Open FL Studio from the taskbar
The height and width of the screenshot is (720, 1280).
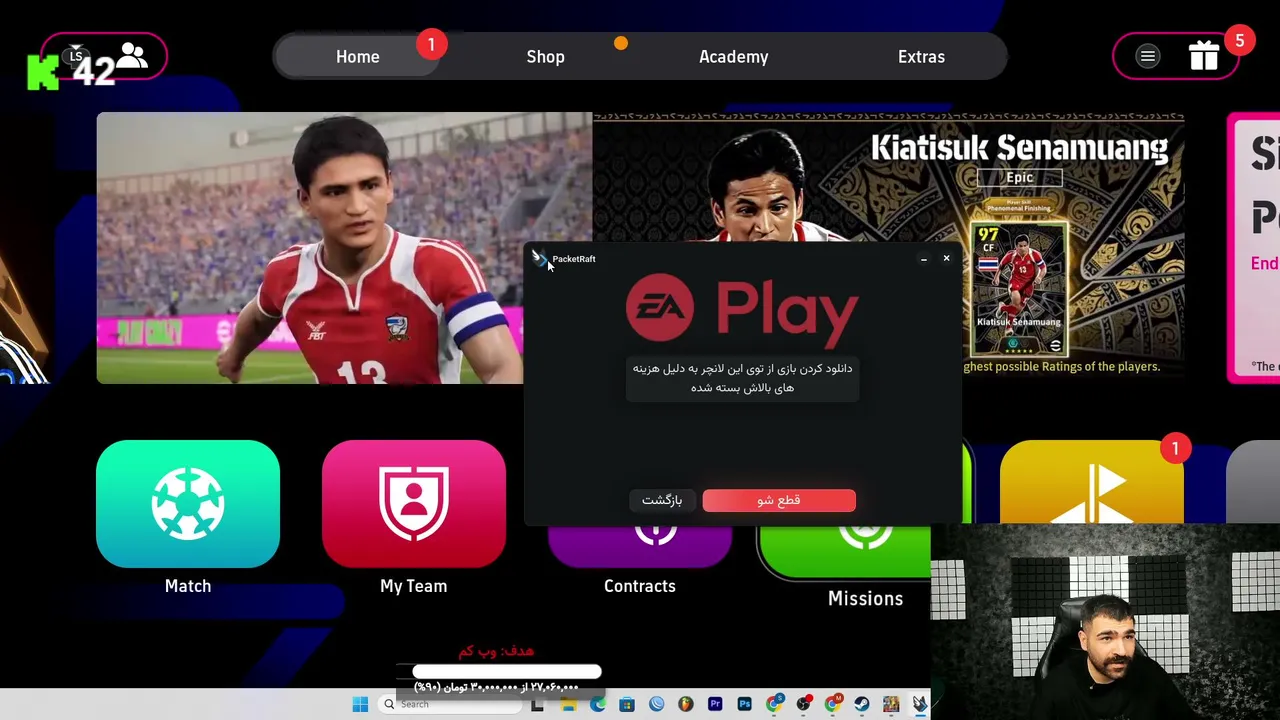685,705
